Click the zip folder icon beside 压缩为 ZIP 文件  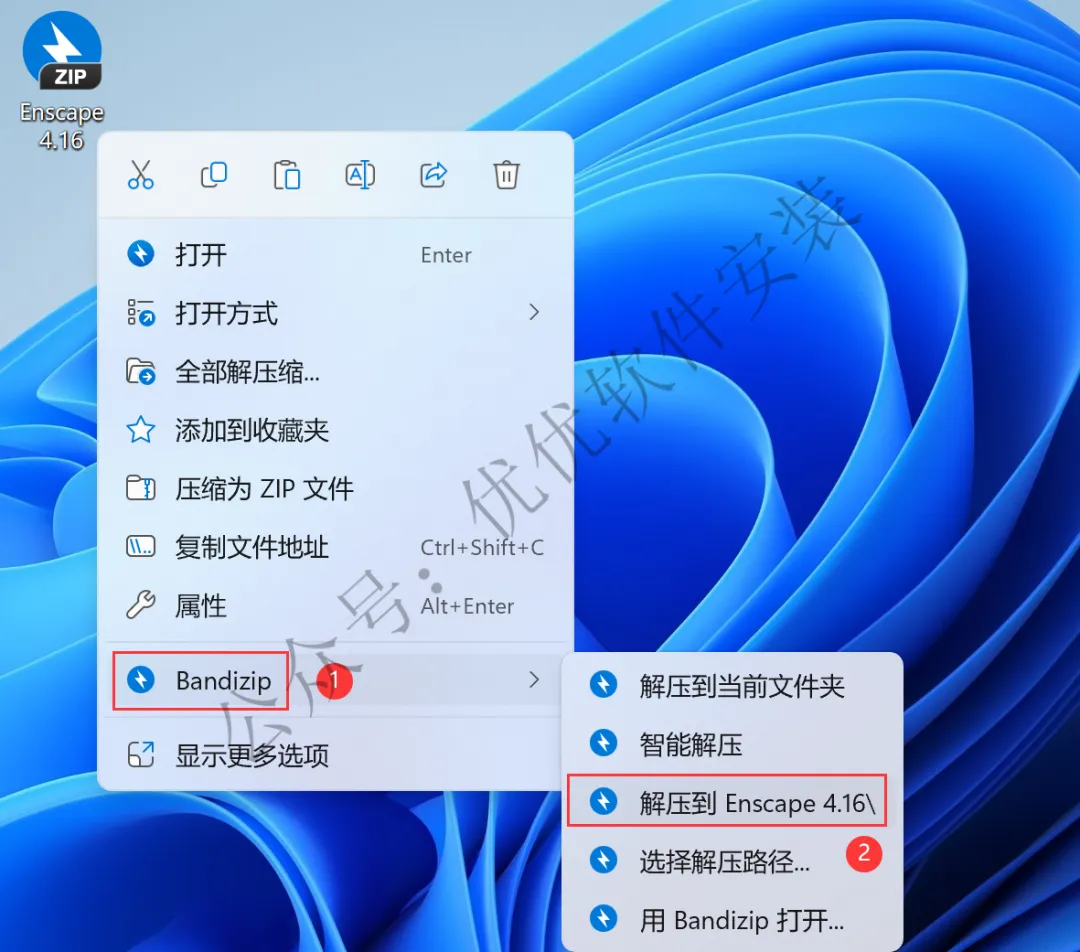(x=141, y=488)
